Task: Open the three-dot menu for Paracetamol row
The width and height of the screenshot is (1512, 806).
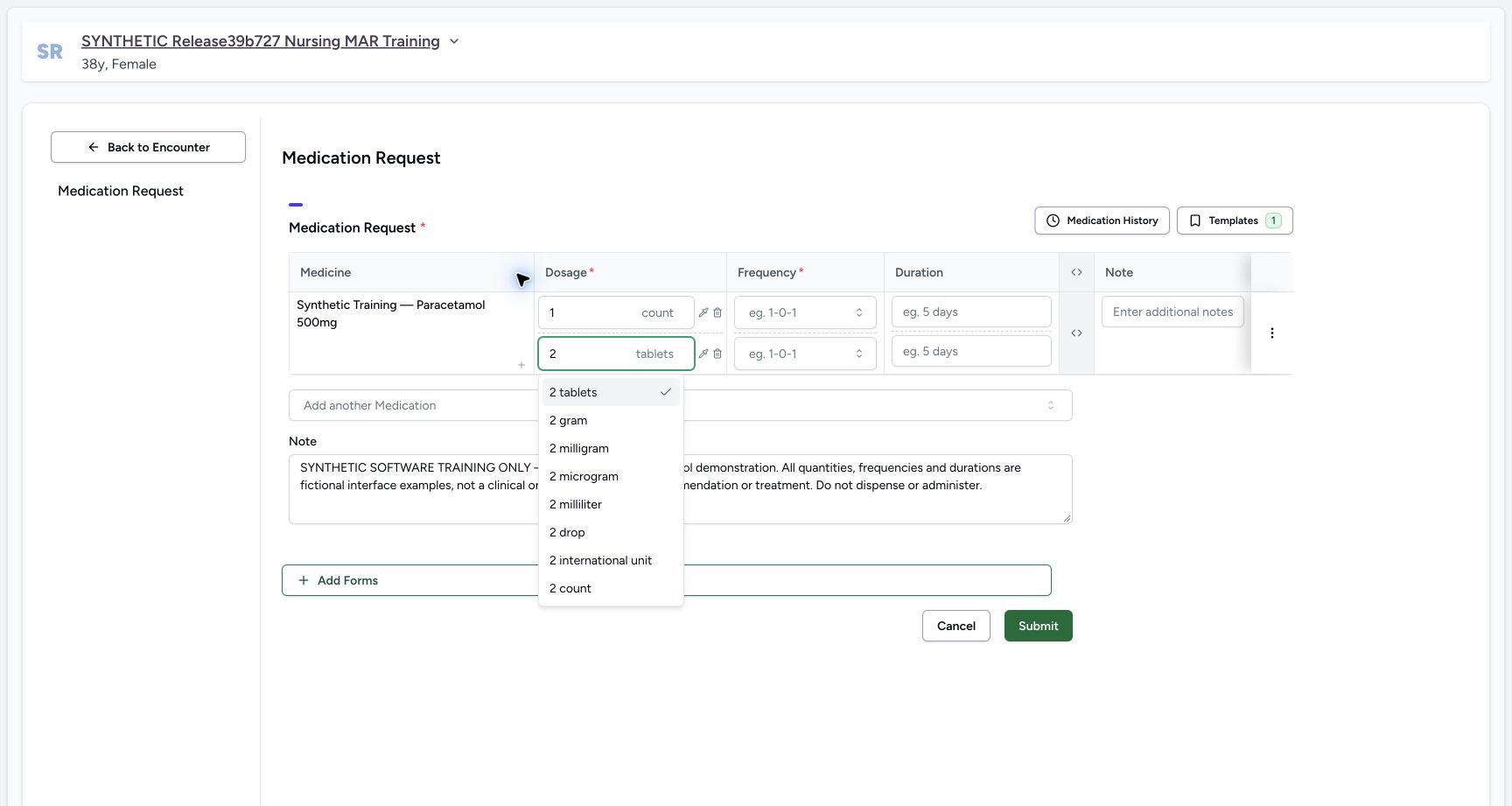Action: pos(1272,333)
